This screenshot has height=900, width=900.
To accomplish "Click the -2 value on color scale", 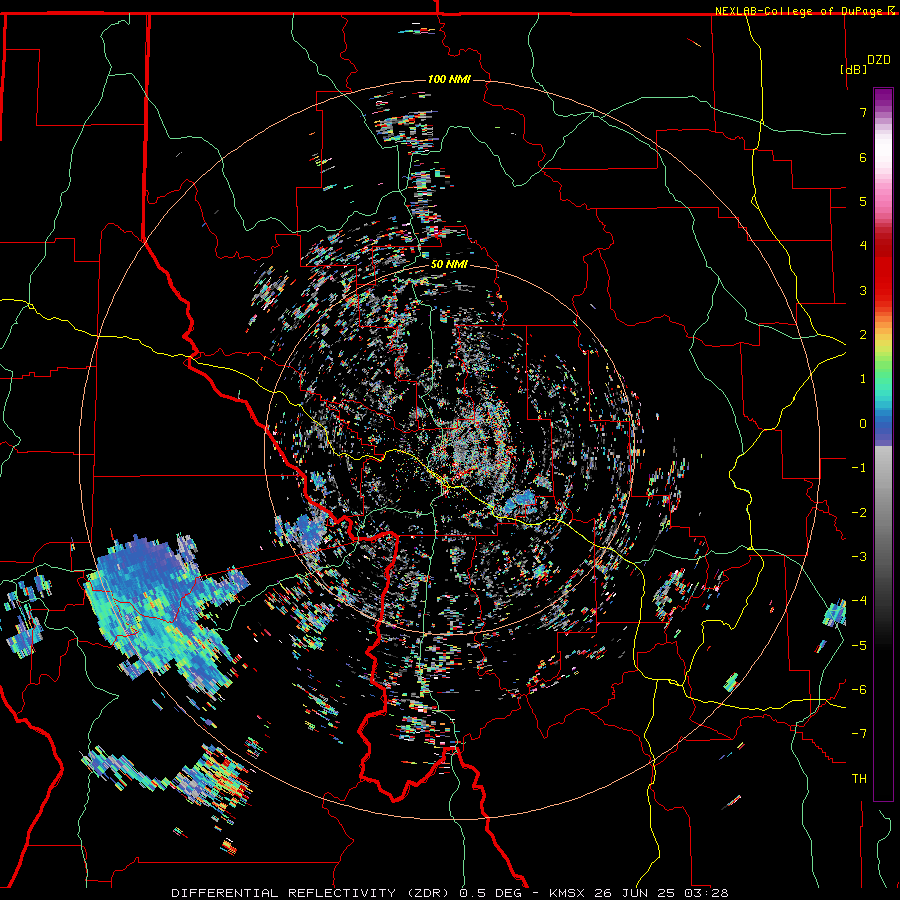I will click(x=859, y=513).
